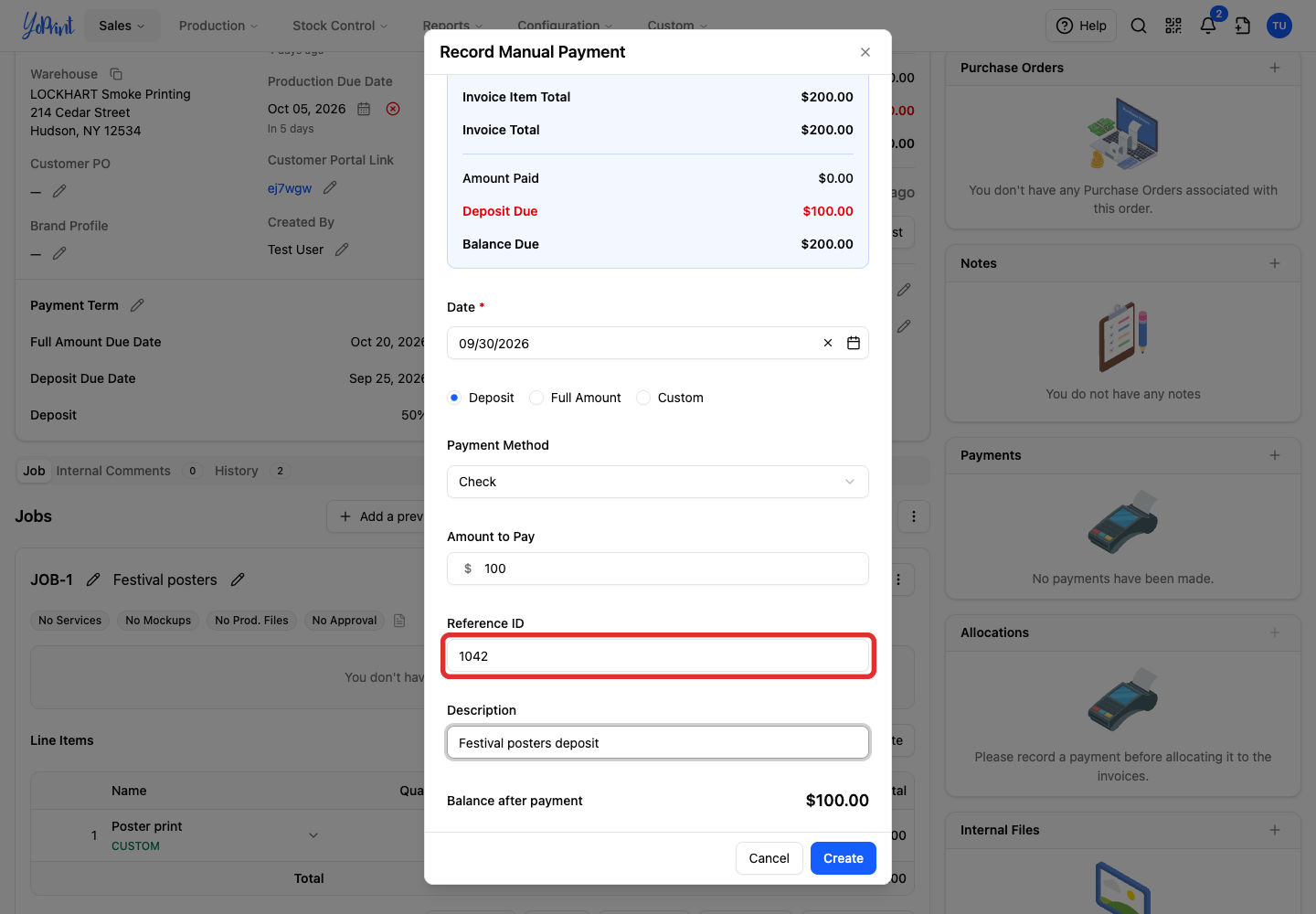
Task: Click the Cancel button
Action: pyautogui.click(x=769, y=858)
